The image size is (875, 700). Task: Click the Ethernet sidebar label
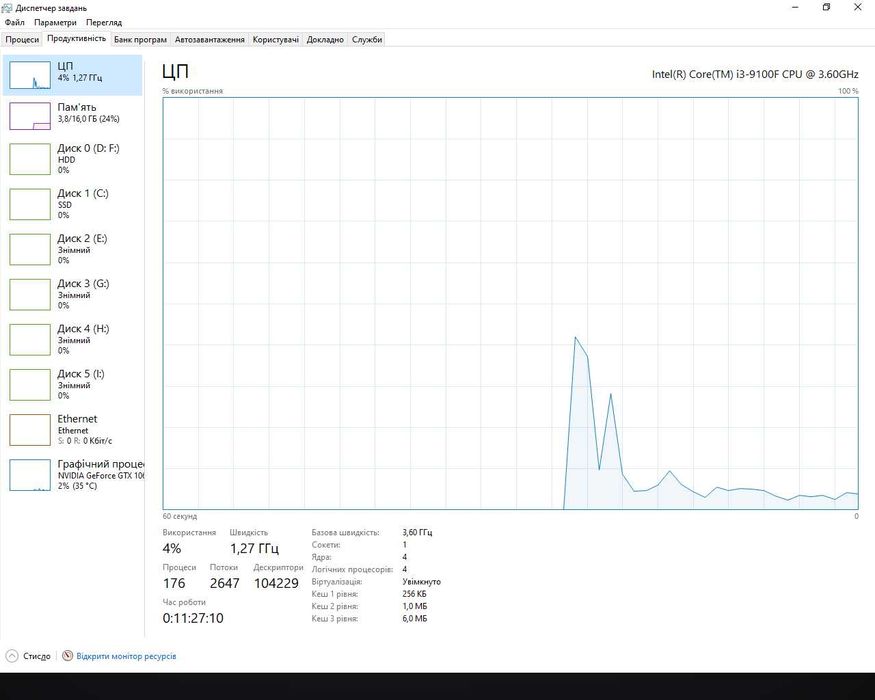(77, 419)
